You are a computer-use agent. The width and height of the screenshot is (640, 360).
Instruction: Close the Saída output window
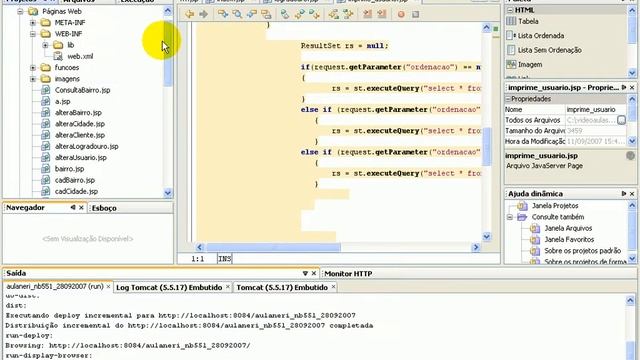313,273
